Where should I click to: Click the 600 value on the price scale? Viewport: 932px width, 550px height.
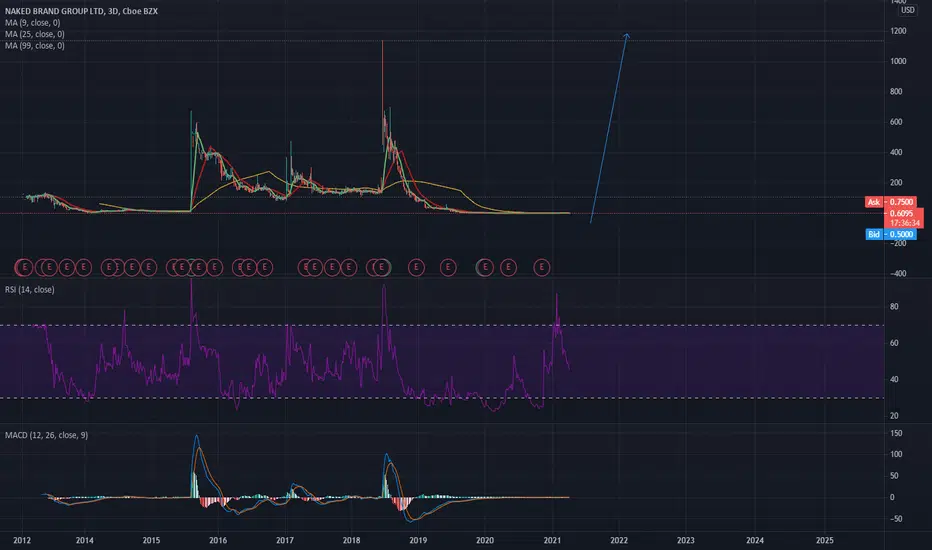pyautogui.click(x=896, y=122)
